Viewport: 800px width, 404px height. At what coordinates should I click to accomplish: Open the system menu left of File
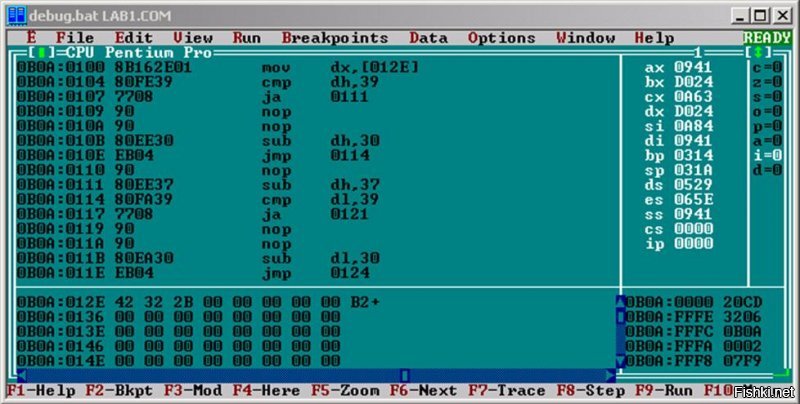coord(31,38)
